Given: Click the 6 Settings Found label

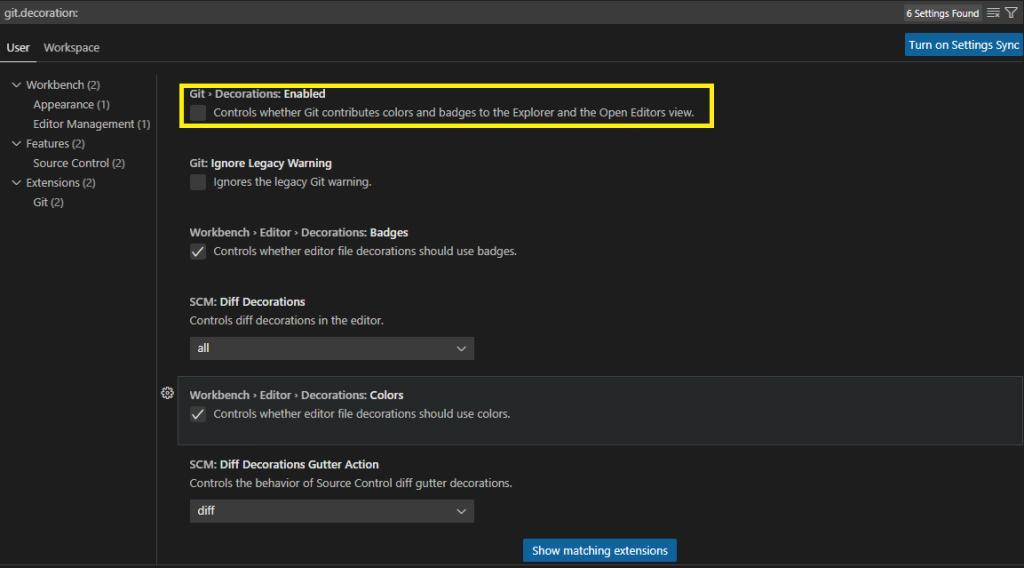Looking at the screenshot, I should point(942,13).
